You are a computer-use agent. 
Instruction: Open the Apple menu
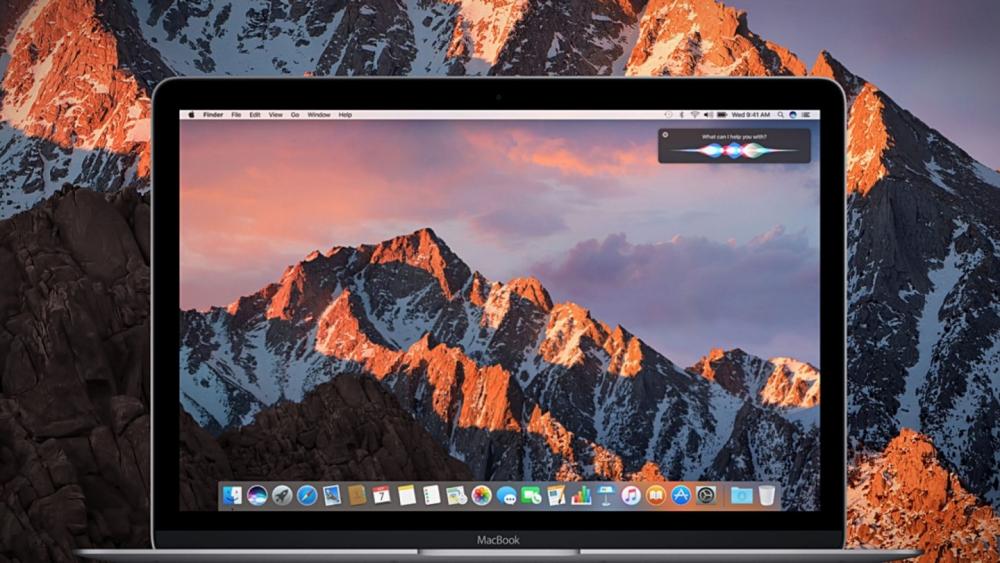(191, 115)
